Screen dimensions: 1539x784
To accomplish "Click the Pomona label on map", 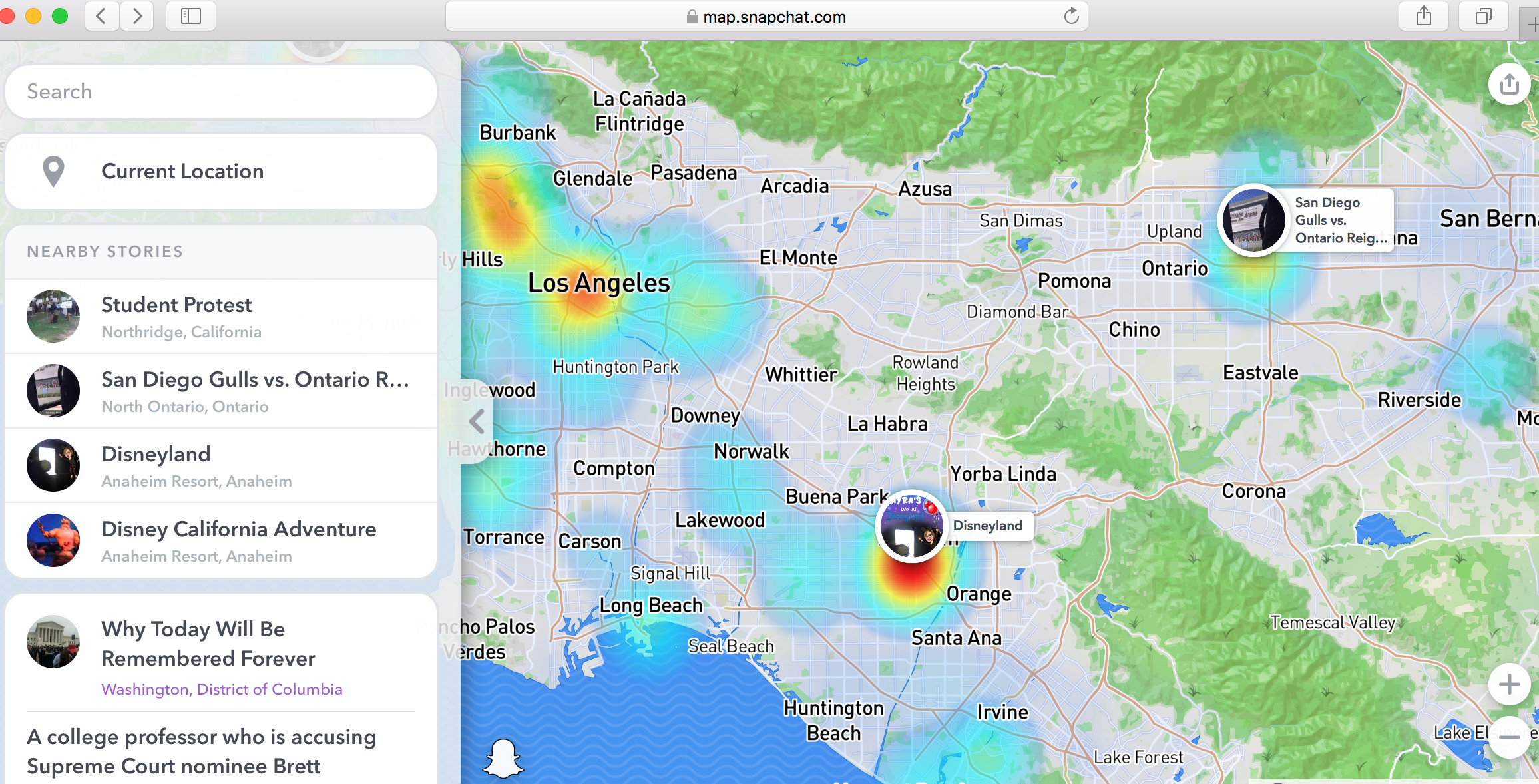I will (x=1074, y=281).
